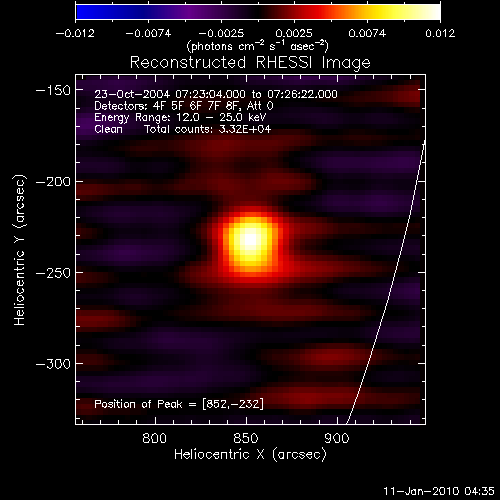Click the colorbar label '-0.0074'
This screenshot has height=500, width=500.
point(148,33)
